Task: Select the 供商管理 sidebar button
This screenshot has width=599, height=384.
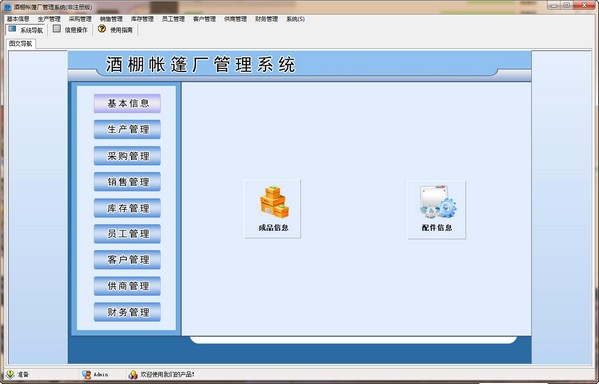Action: tap(127, 286)
